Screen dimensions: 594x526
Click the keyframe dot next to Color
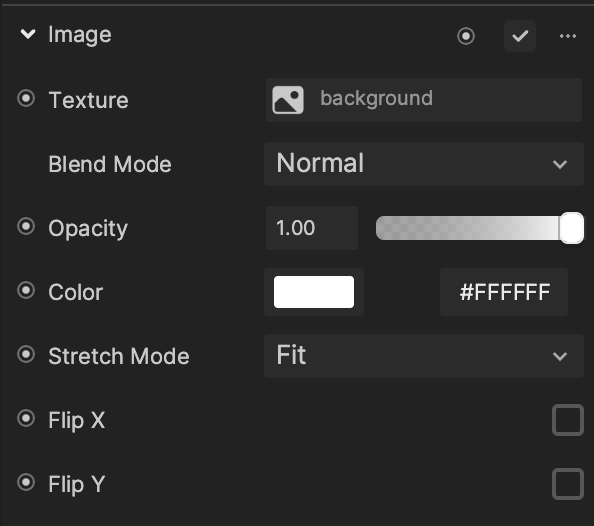26,291
